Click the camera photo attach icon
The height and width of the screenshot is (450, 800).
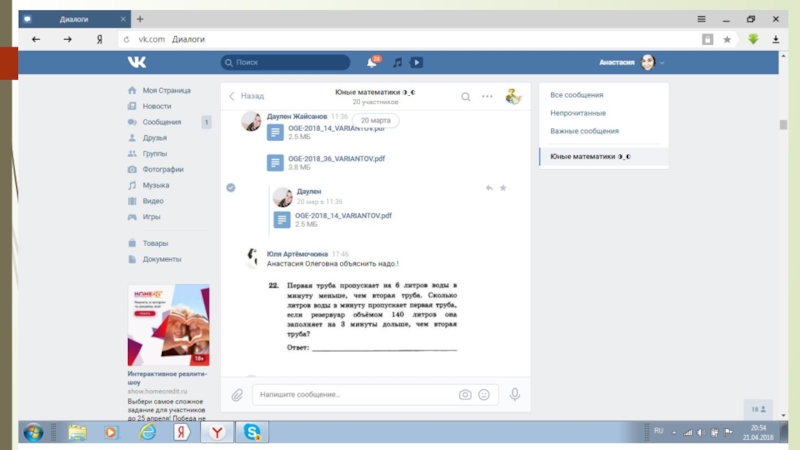[x=465, y=395]
